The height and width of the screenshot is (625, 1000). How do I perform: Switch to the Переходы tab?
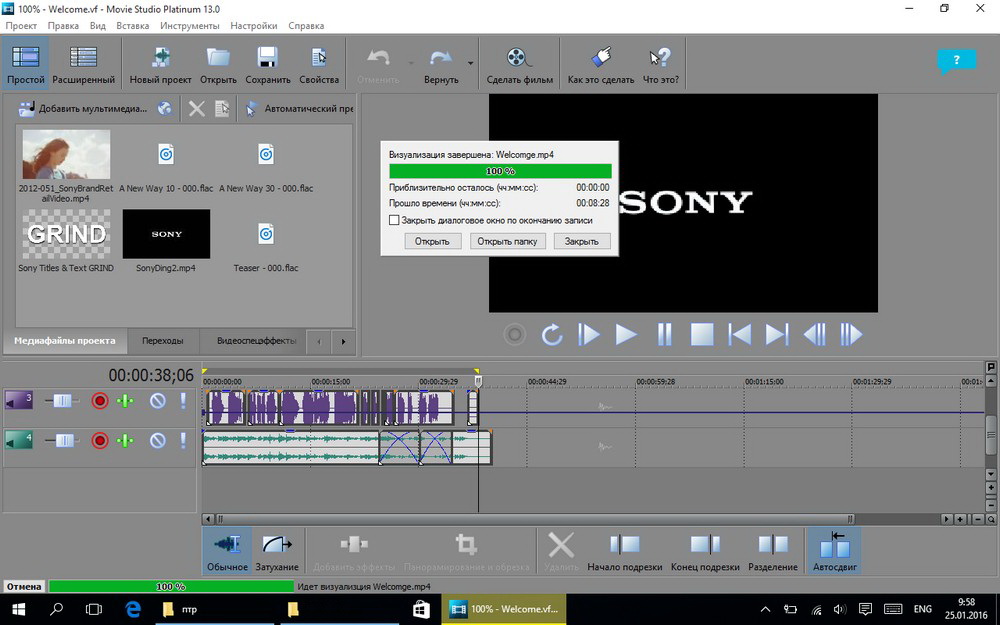coord(163,341)
